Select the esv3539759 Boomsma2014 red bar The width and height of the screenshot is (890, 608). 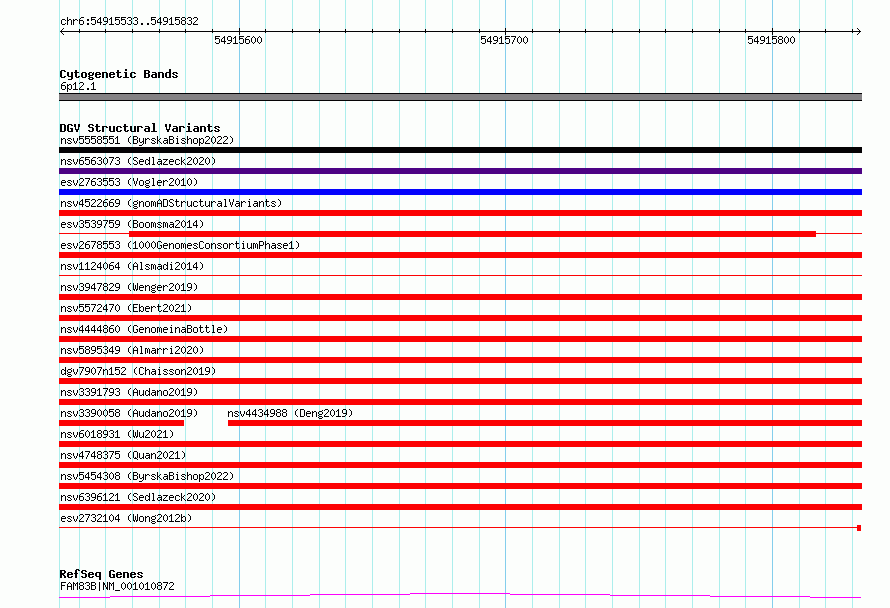click(x=472, y=234)
